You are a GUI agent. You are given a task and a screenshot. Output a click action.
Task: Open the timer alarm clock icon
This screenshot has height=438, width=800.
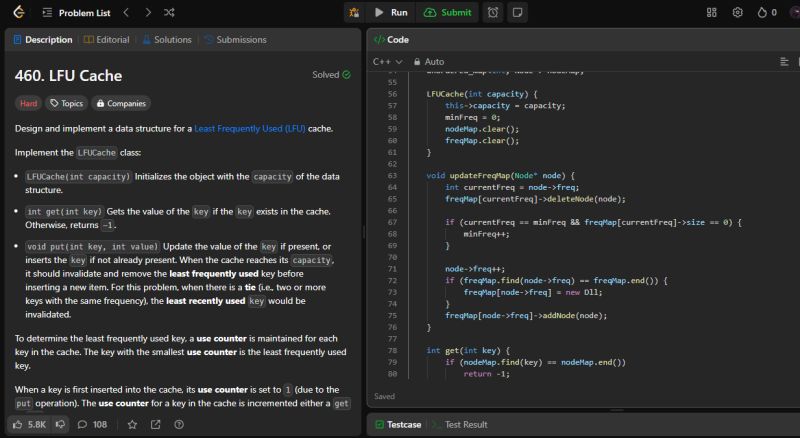click(493, 13)
